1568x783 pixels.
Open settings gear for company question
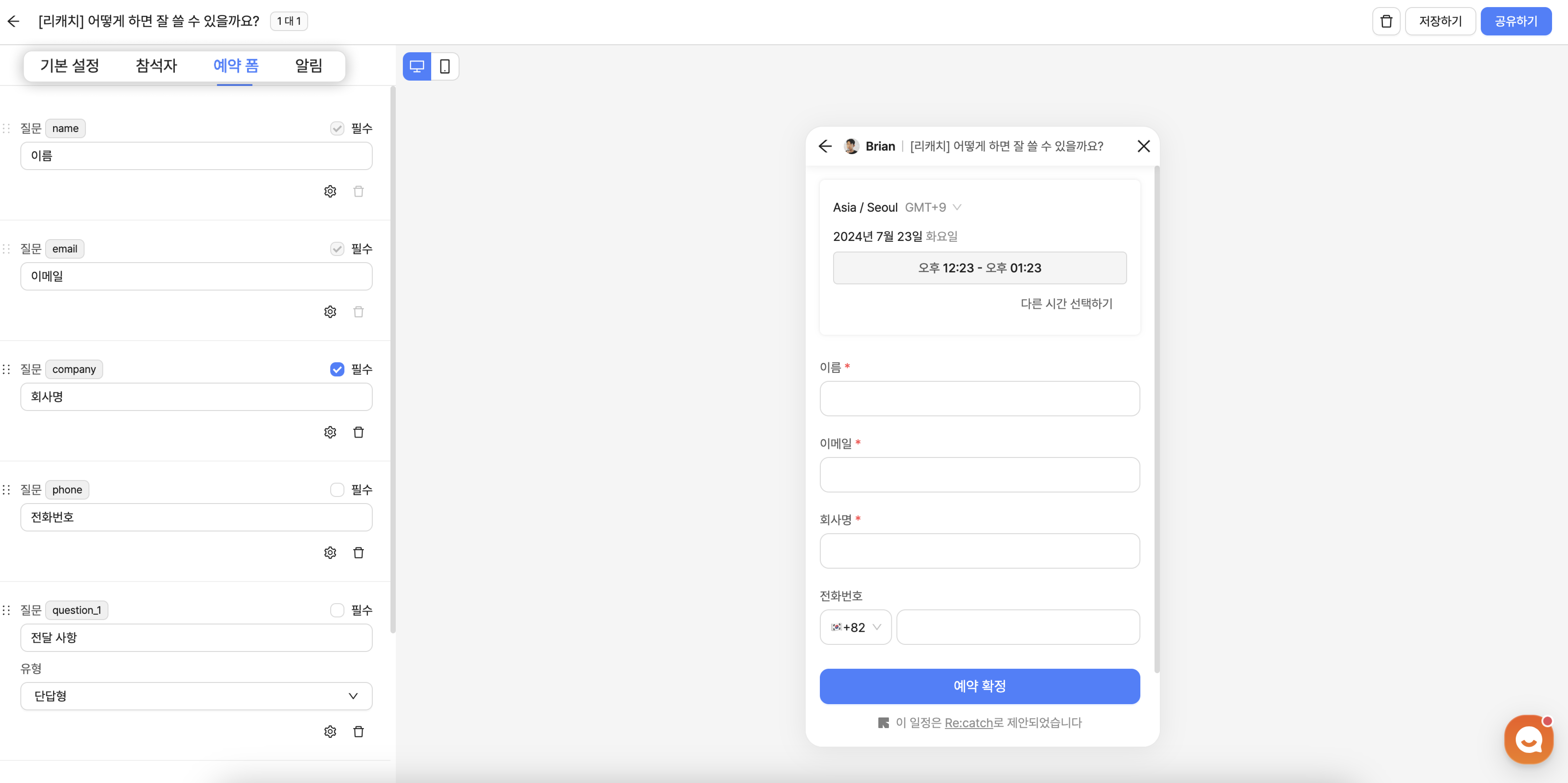(330, 432)
